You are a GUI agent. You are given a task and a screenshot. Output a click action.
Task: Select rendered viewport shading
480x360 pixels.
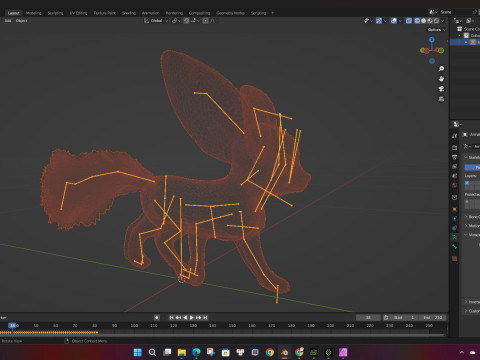pos(436,21)
